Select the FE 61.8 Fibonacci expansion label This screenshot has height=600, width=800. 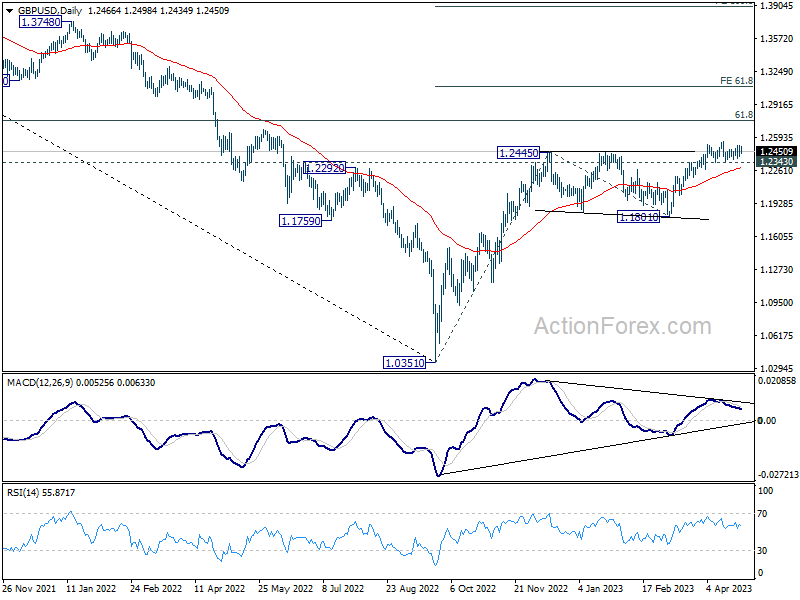[x=736, y=81]
